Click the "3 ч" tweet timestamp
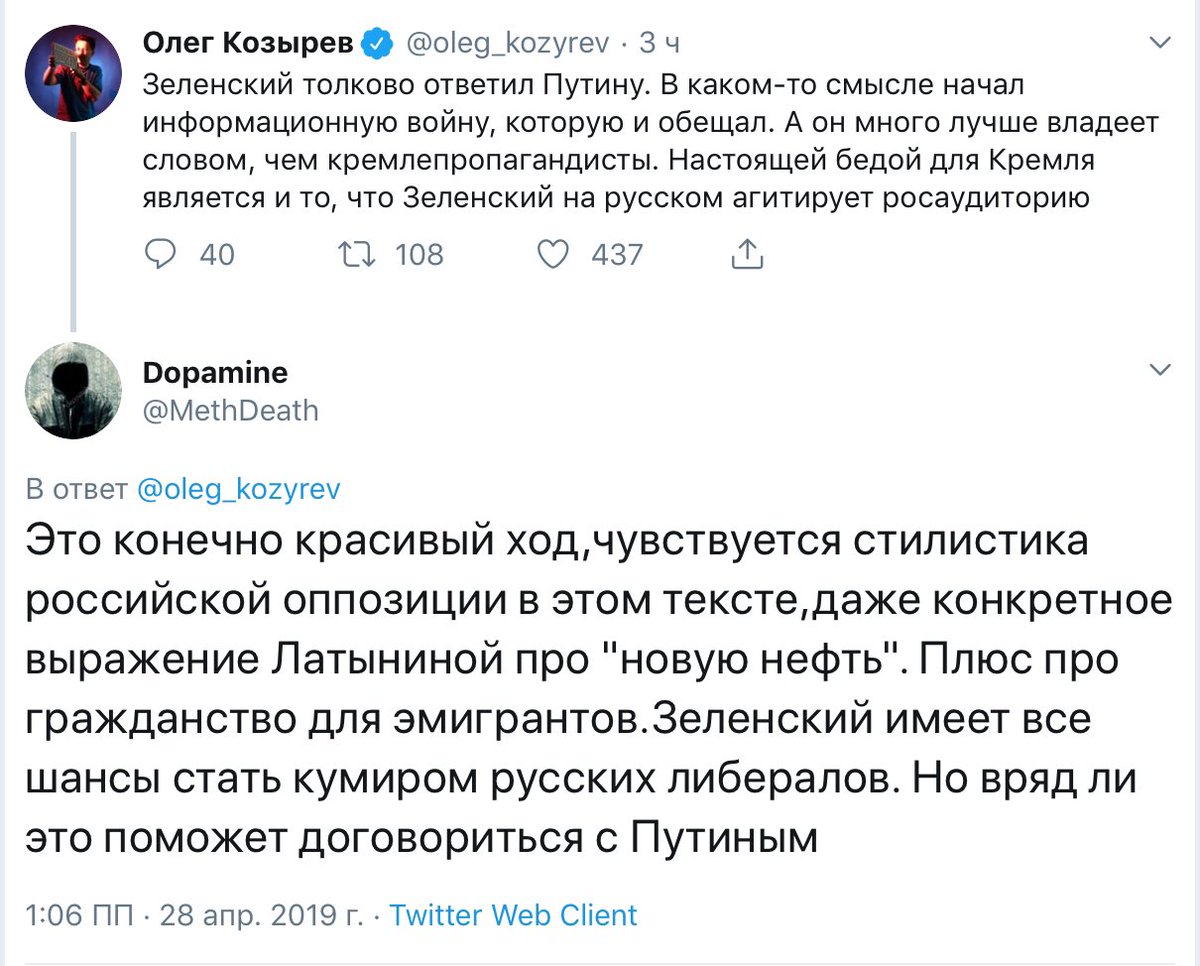 (x=659, y=43)
